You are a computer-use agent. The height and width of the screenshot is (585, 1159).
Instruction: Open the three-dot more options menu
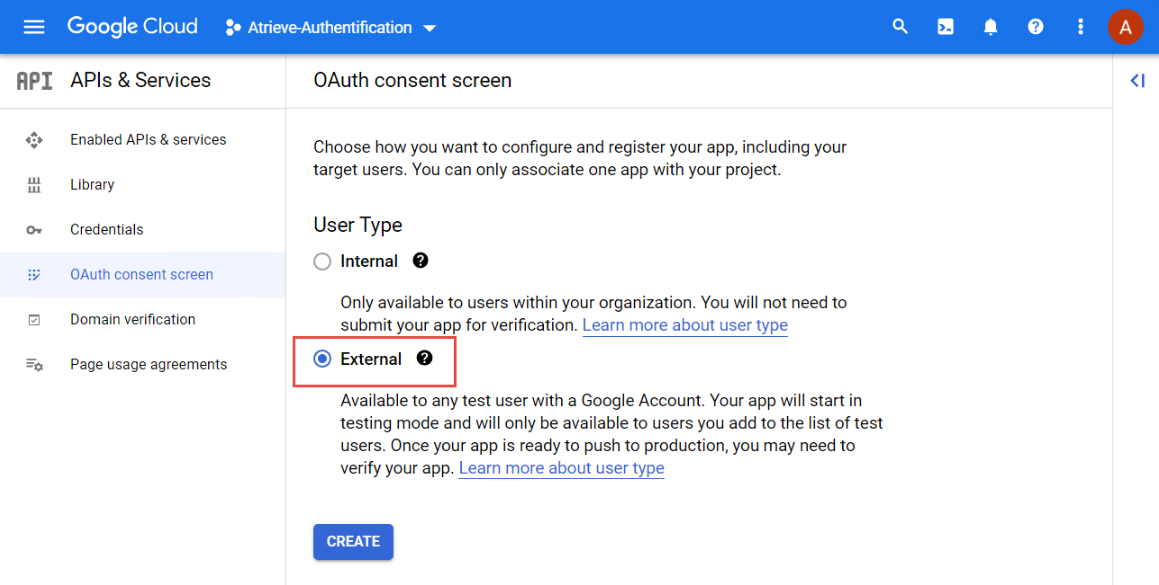point(1080,27)
